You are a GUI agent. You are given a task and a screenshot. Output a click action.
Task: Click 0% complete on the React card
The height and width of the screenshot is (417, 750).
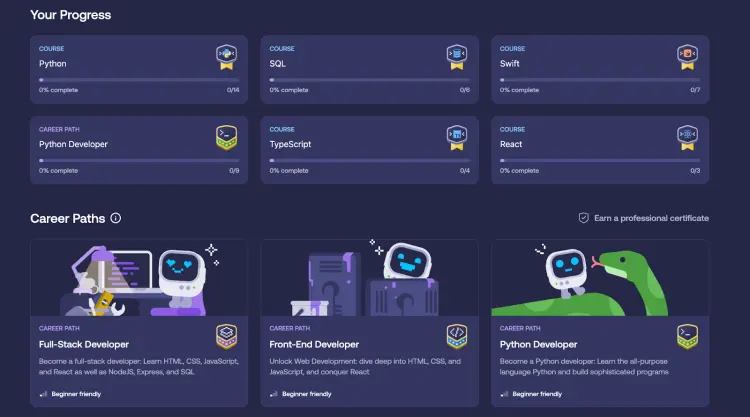point(519,170)
